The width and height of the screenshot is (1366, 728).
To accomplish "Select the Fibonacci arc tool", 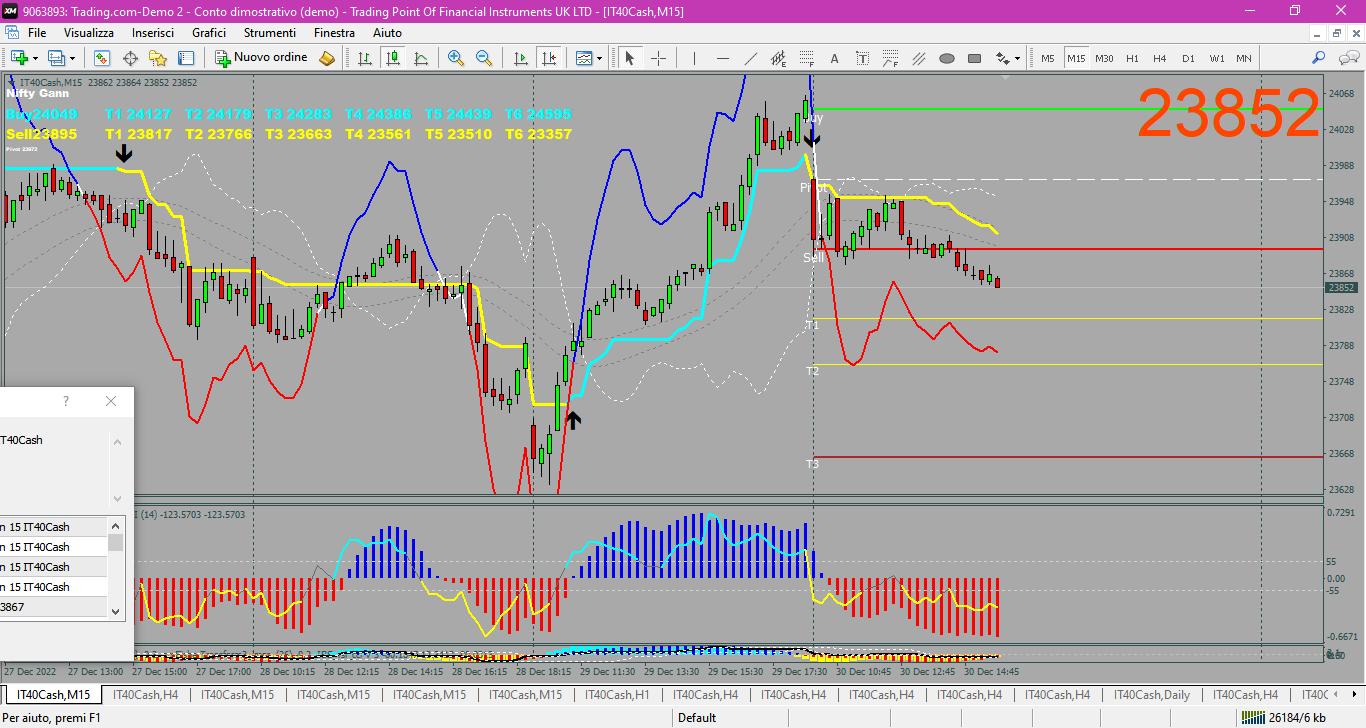I will (891, 58).
